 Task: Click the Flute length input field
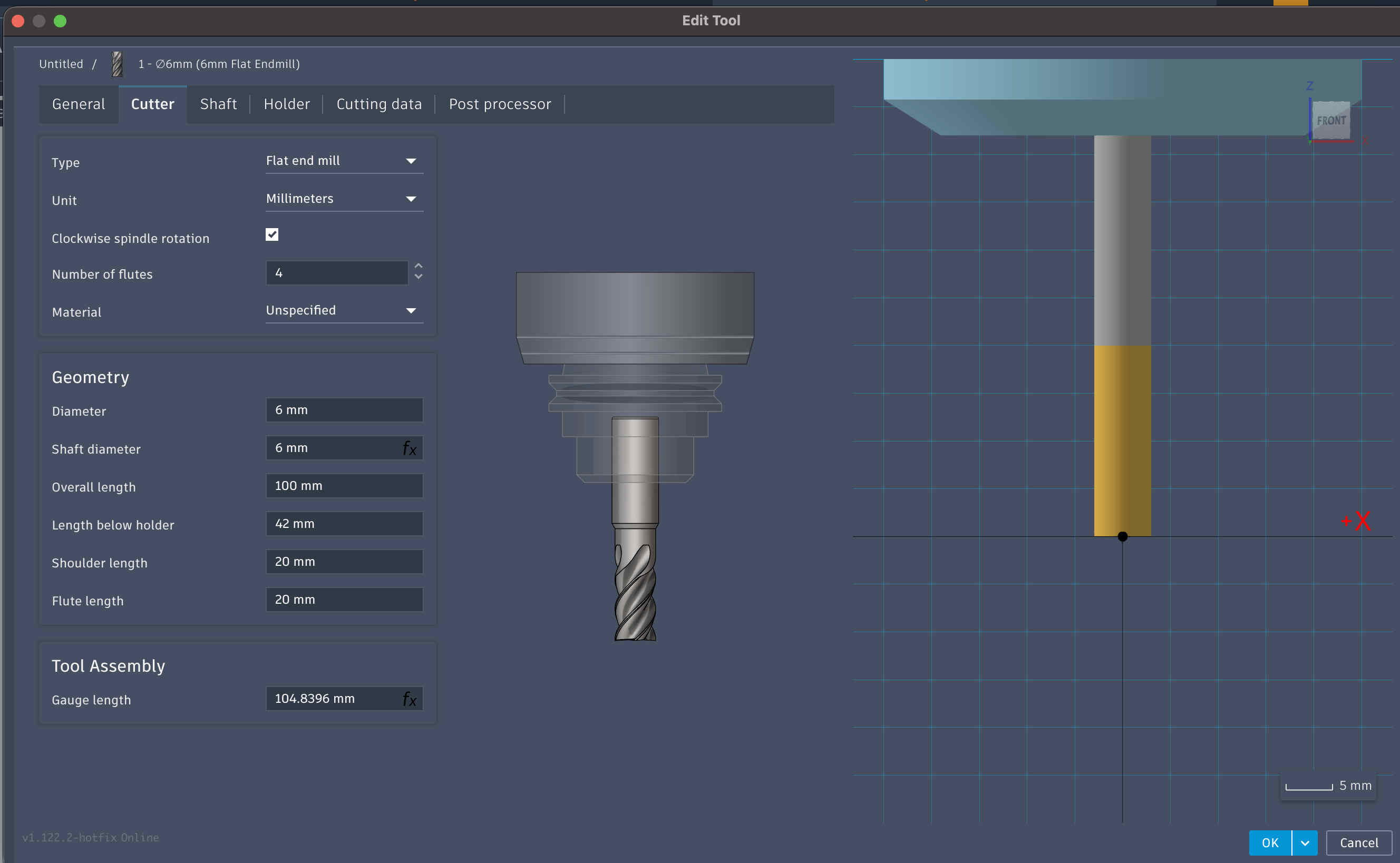(x=344, y=600)
